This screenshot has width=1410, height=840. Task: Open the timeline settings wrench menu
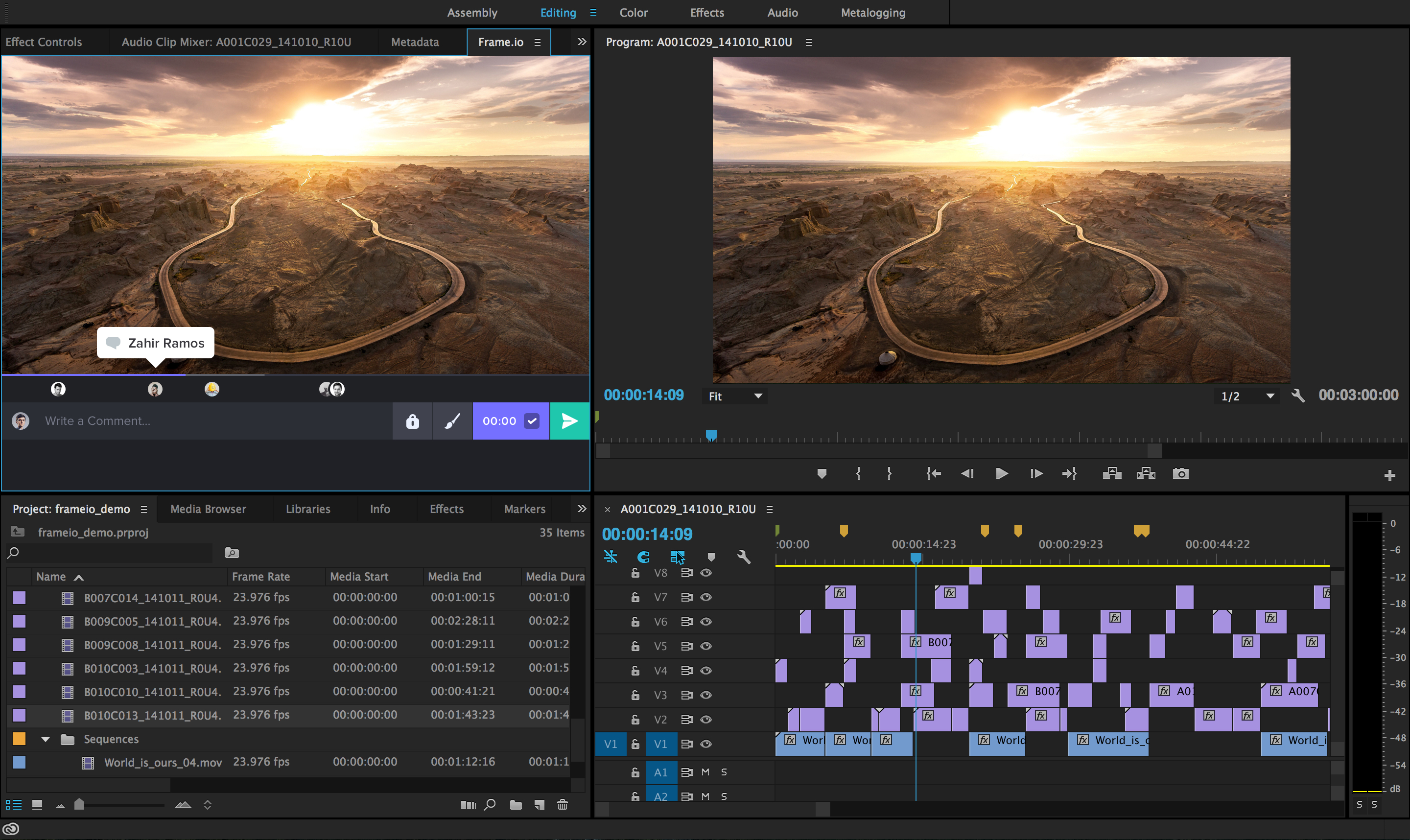click(745, 557)
